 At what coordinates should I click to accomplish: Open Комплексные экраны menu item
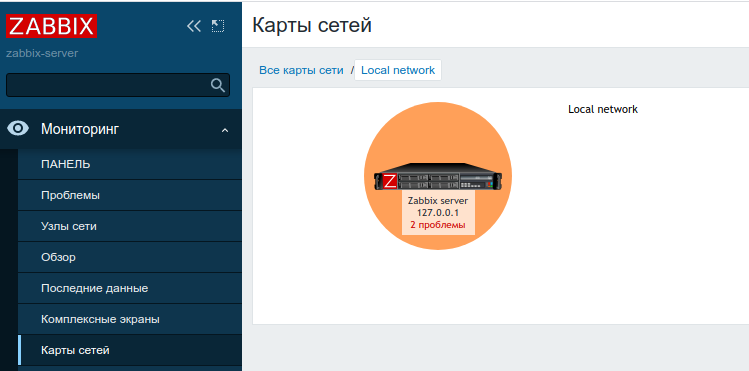tap(129, 319)
